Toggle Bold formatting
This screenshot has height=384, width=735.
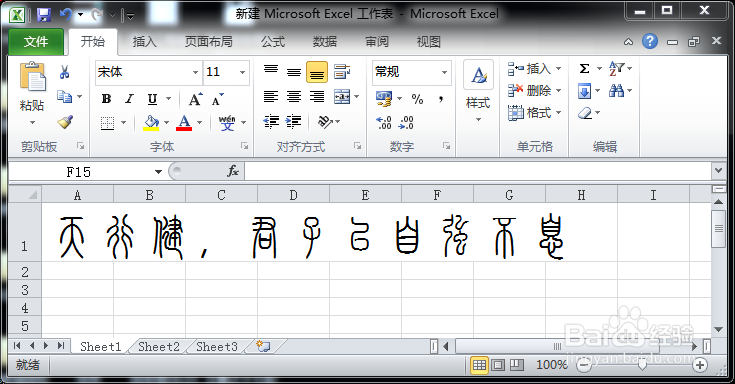click(x=106, y=99)
